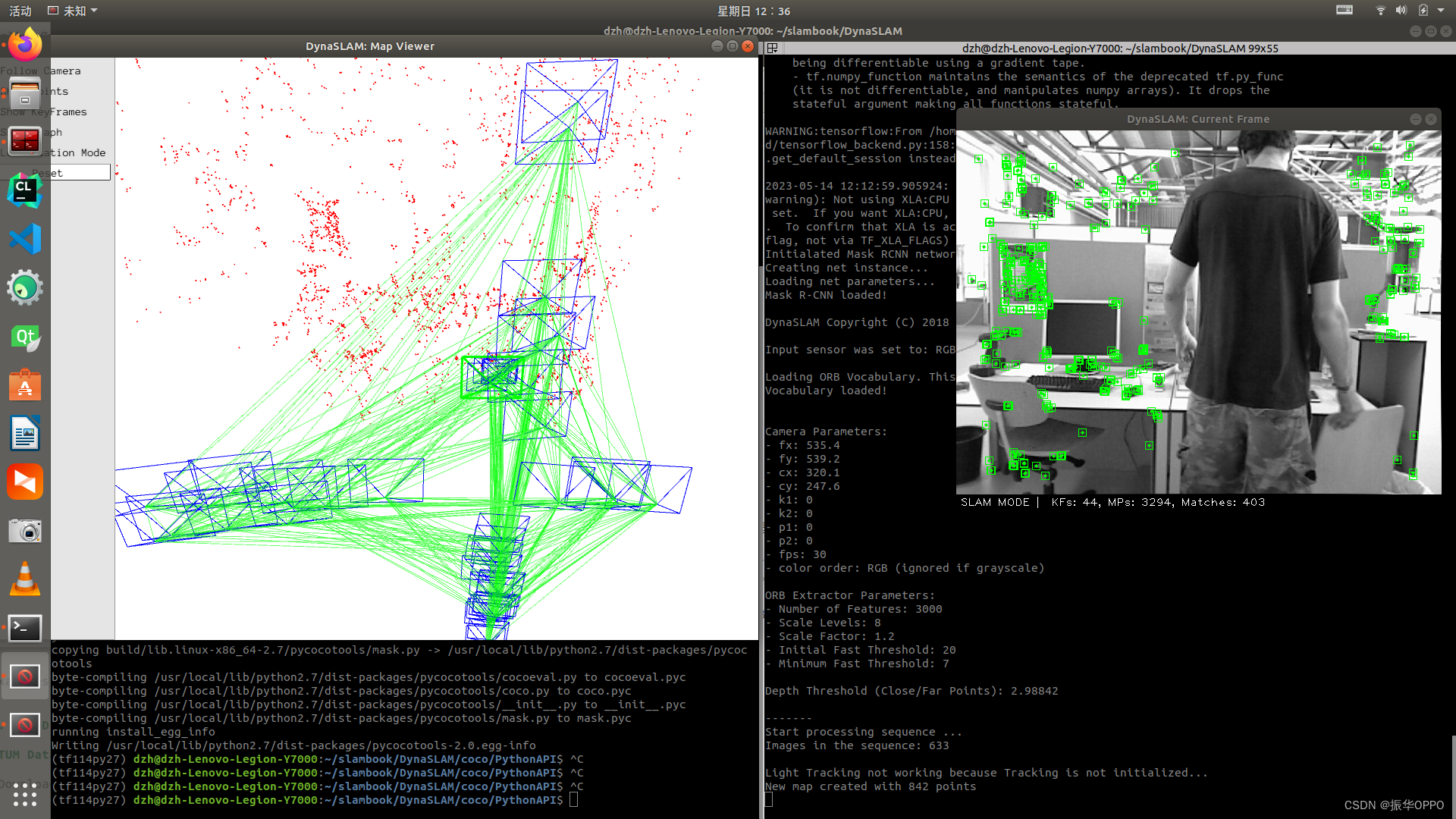Open Qt Creator from the dock
This screenshot has width=1456, height=819.
[x=25, y=337]
